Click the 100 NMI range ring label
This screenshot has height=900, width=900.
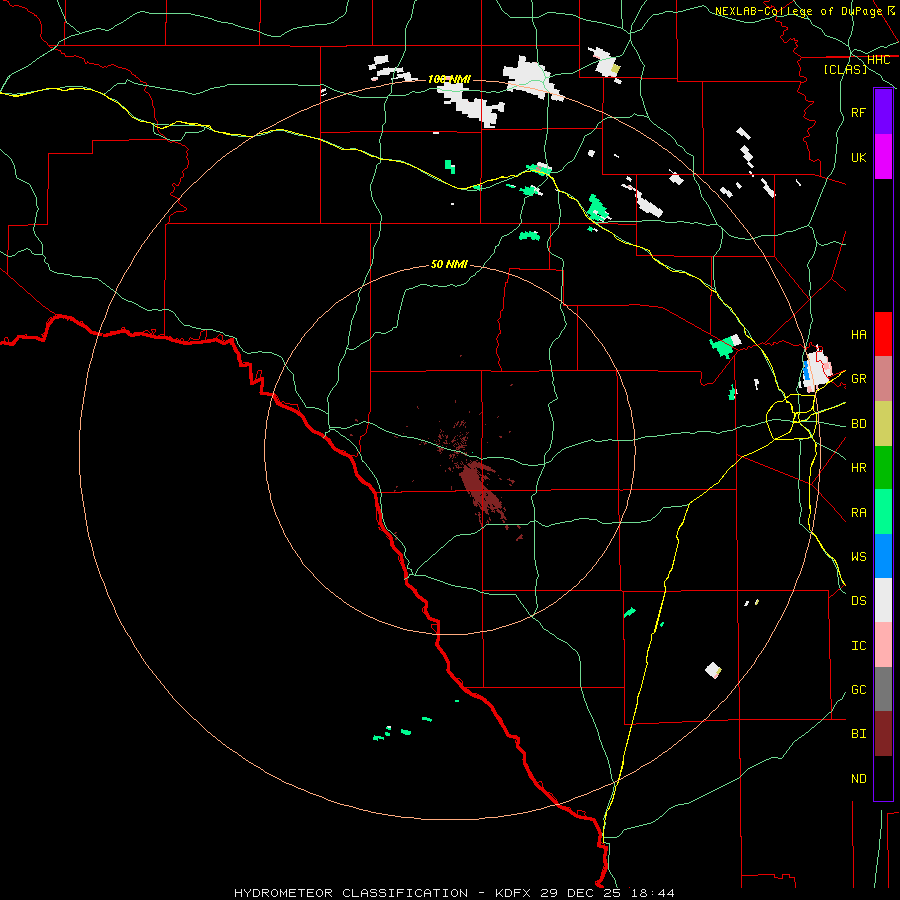tap(449, 79)
